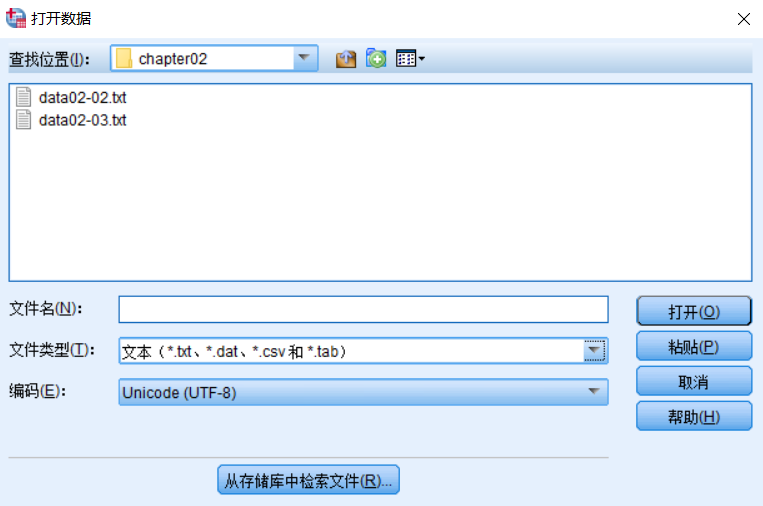Close the 打开数据 dialog
The width and height of the screenshot is (763, 506).
coord(744,19)
